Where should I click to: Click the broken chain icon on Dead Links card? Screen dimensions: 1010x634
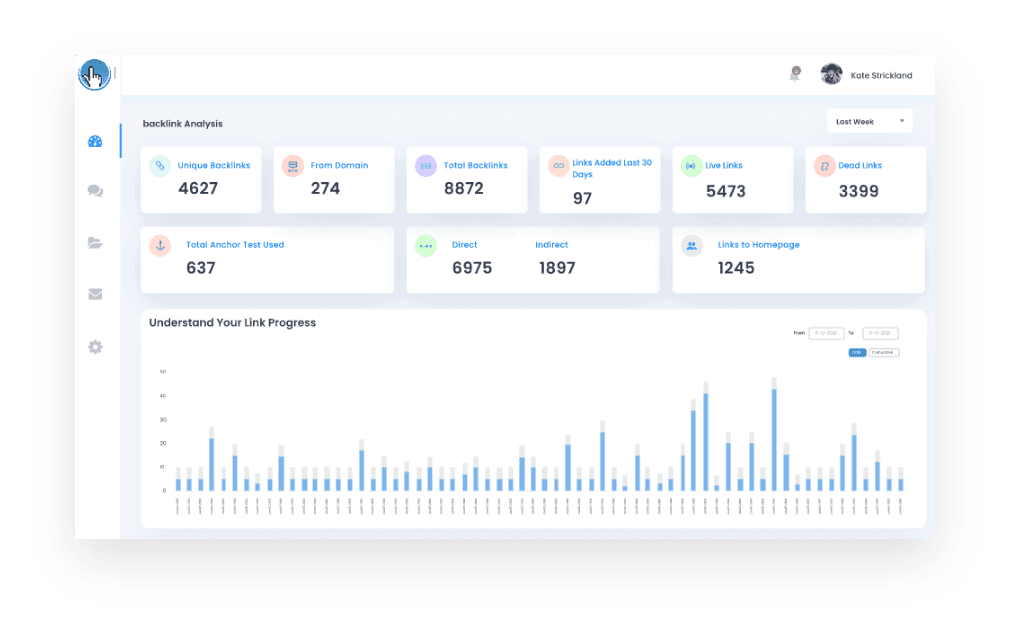[824, 165]
